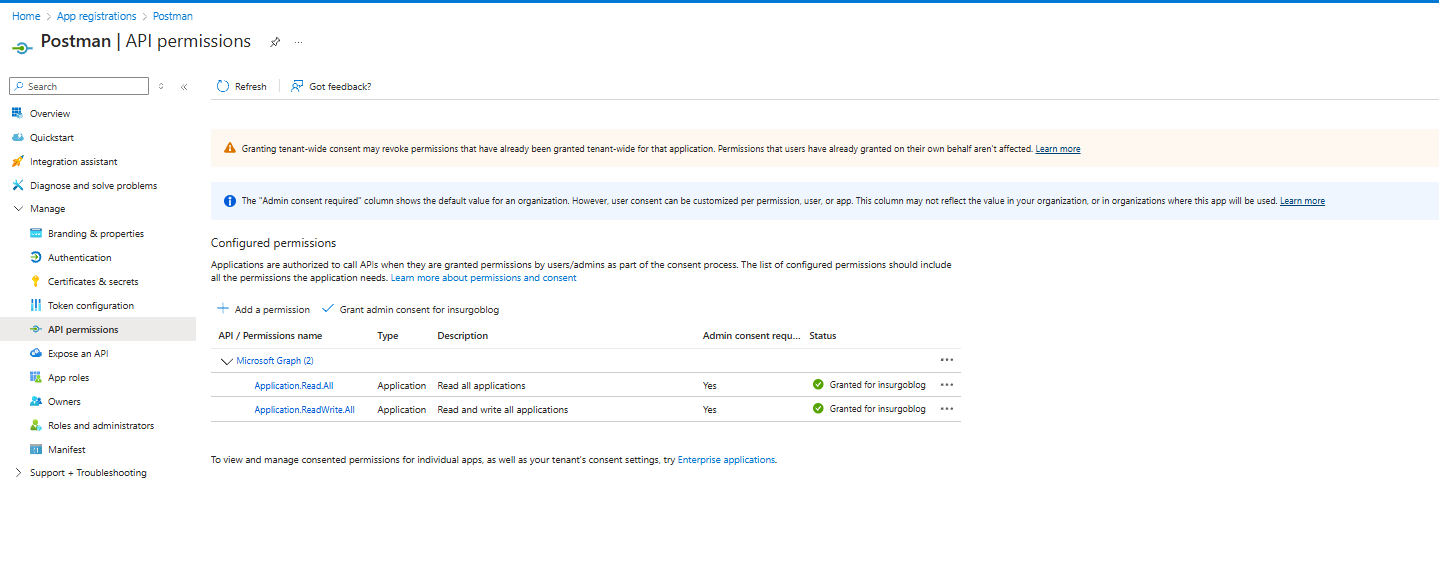Open Learn more link in info banner

click(x=1302, y=201)
